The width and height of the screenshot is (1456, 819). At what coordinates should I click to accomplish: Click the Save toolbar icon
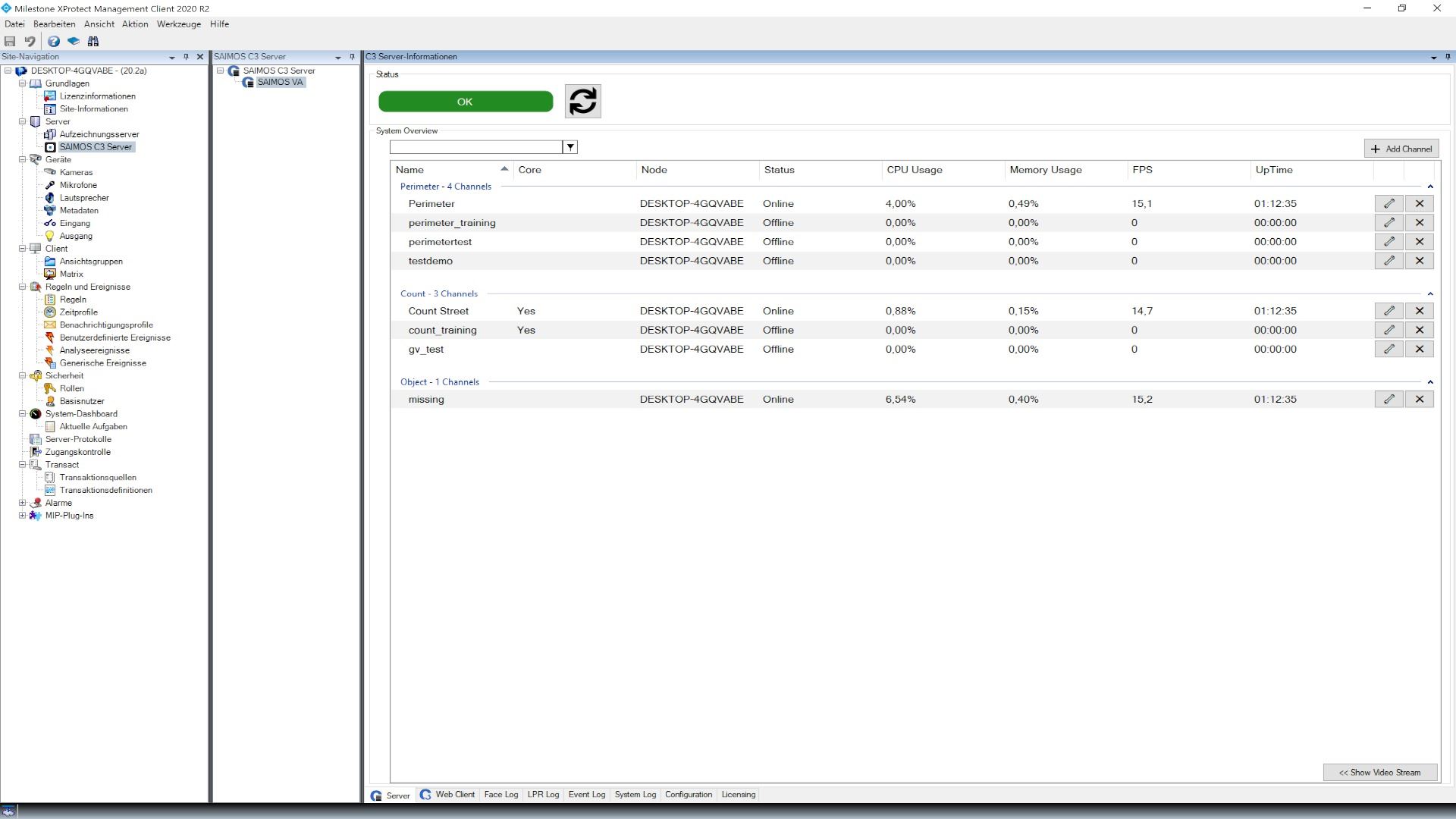(10, 41)
